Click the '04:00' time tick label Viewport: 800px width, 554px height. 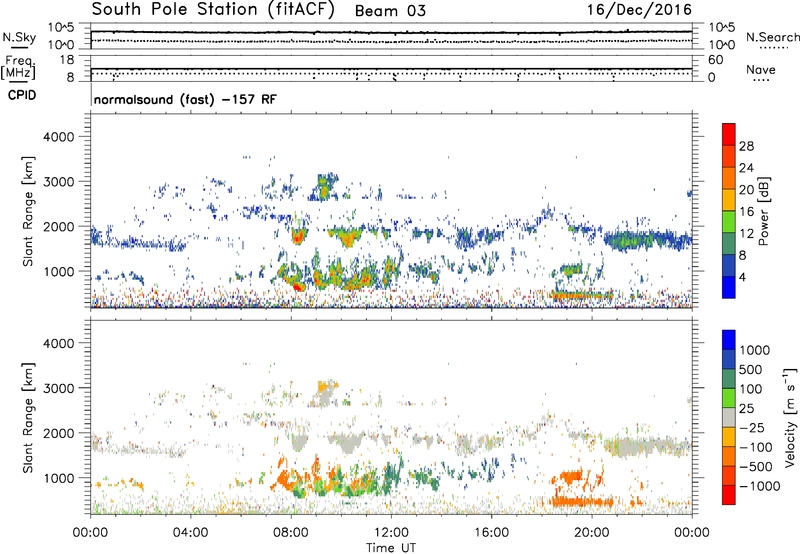click(190, 533)
